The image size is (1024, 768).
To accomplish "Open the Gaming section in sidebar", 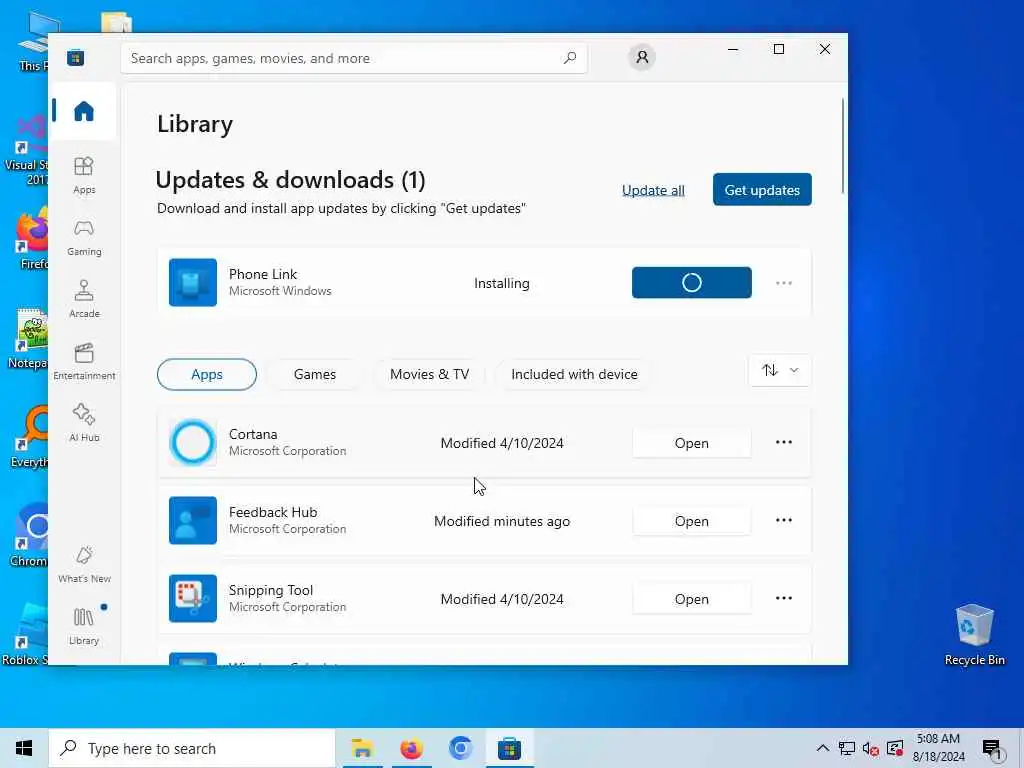I will coord(84,238).
